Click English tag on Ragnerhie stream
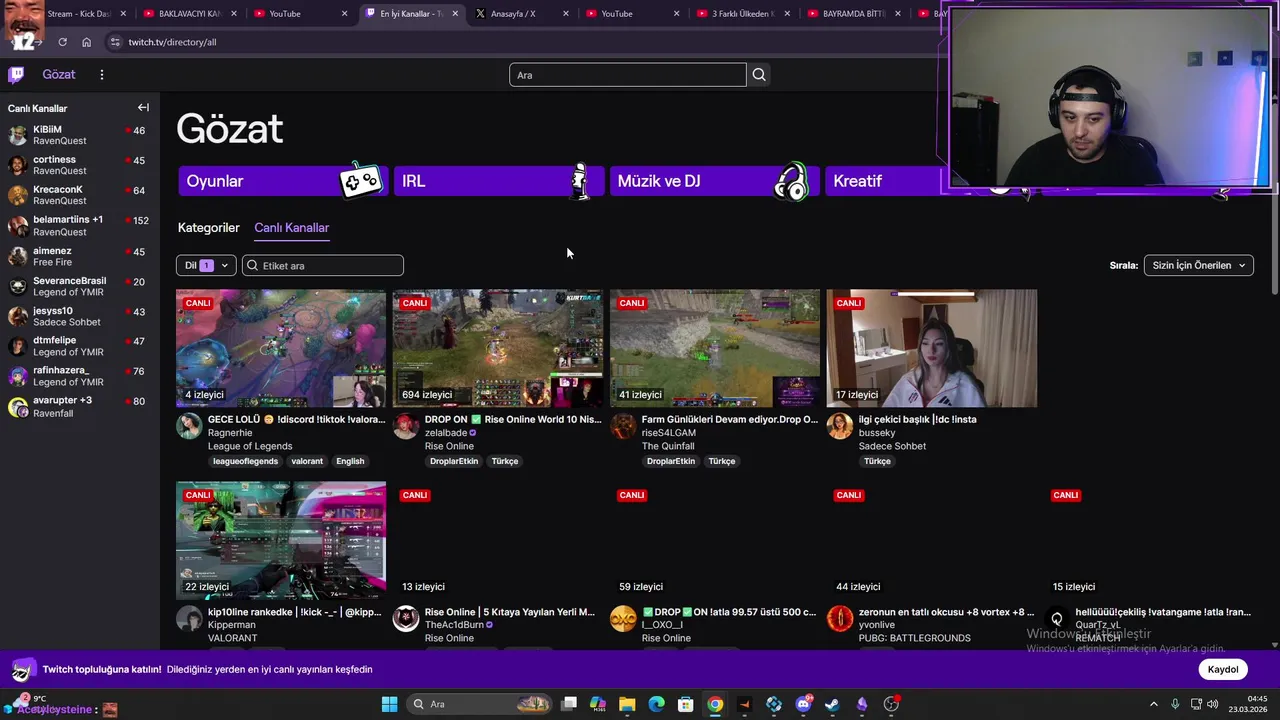The width and height of the screenshot is (1280, 720). point(350,461)
